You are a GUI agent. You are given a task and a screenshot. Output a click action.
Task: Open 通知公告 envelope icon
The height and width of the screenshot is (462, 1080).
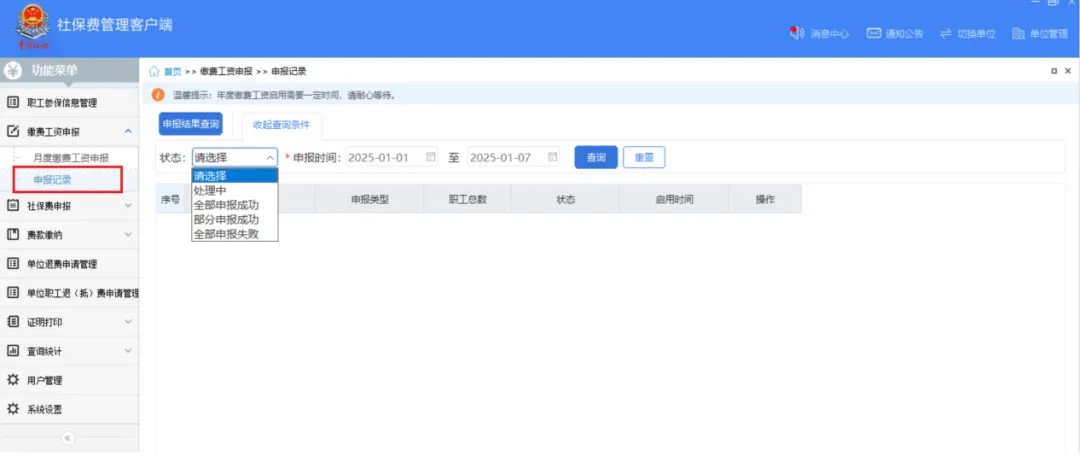[874, 33]
